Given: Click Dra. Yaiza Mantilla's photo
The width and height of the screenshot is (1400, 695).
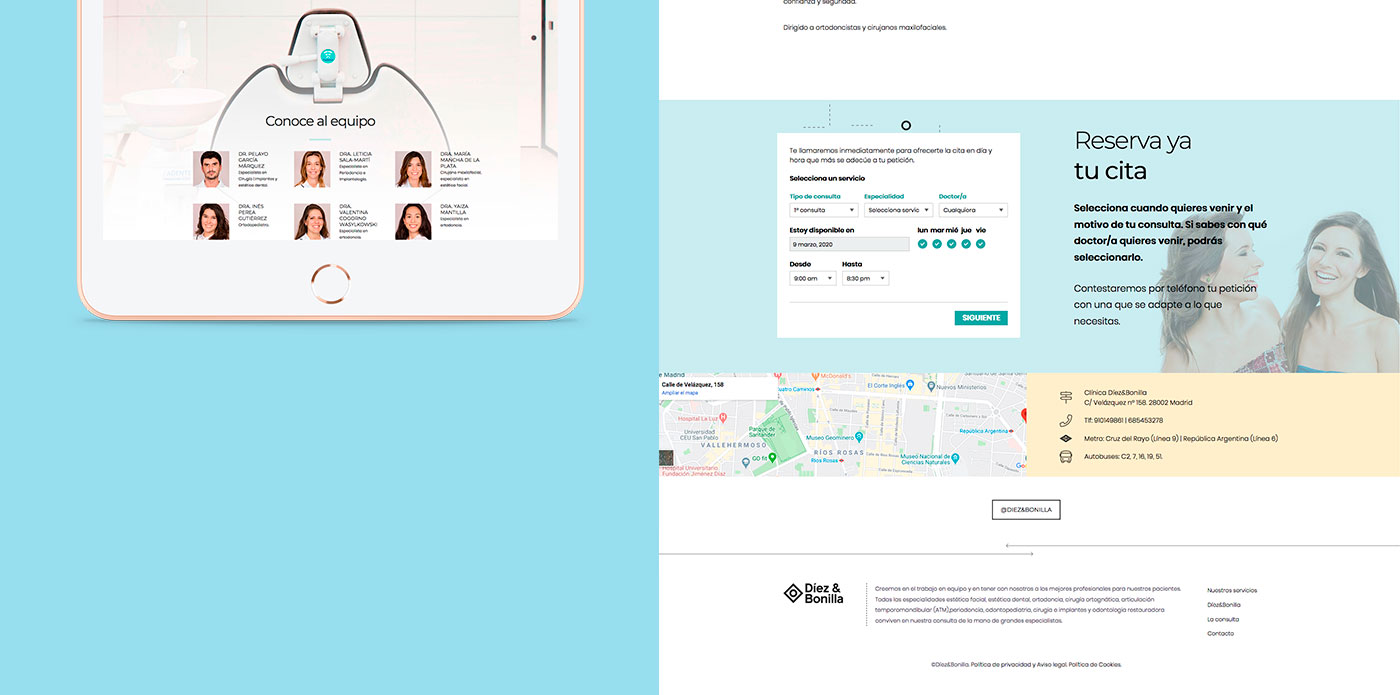Looking at the screenshot, I should point(413,221).
